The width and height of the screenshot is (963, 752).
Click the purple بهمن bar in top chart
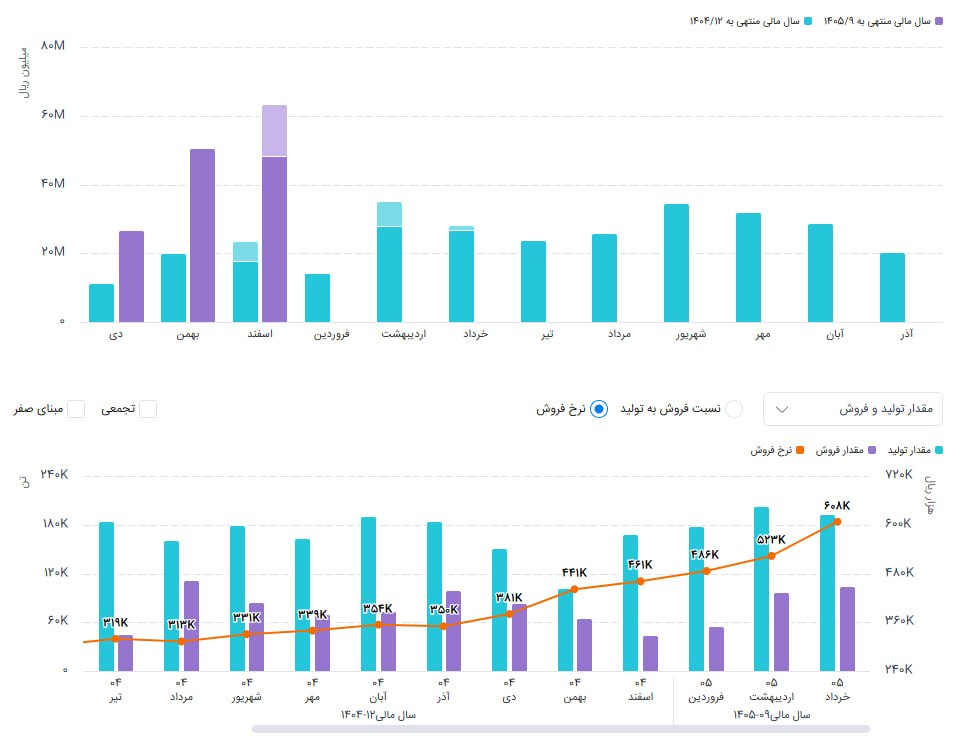(x=203, y=235)
